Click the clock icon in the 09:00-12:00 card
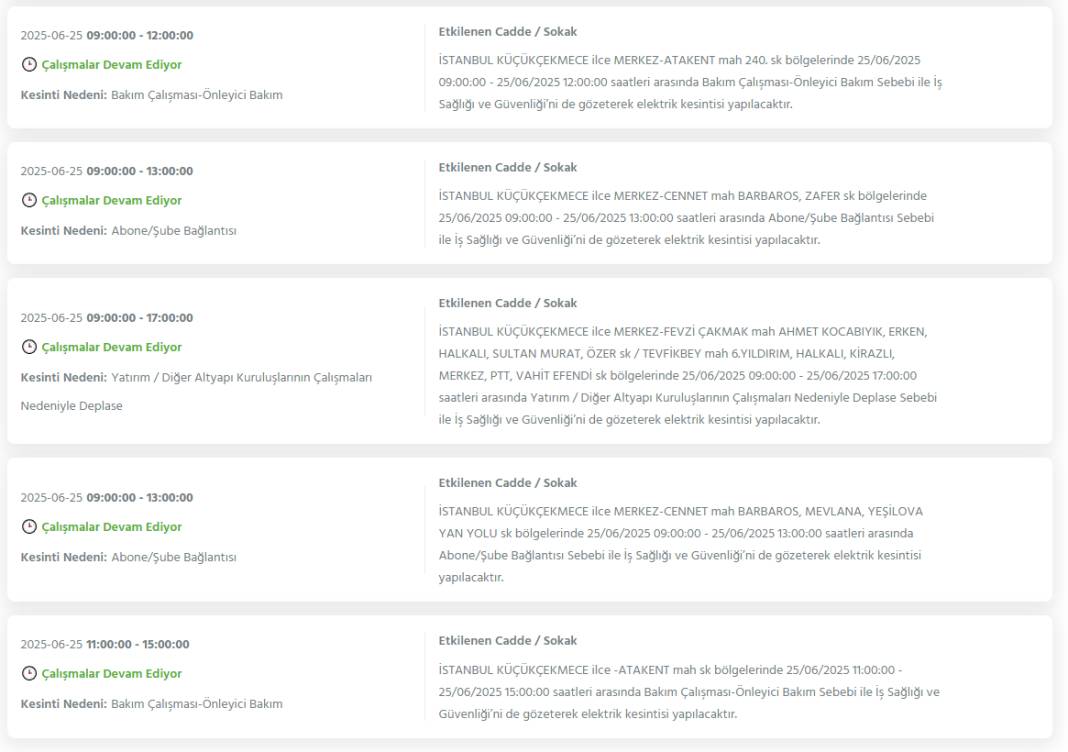The height and width of the screenshot is (752, 1068). pos(29,65)
